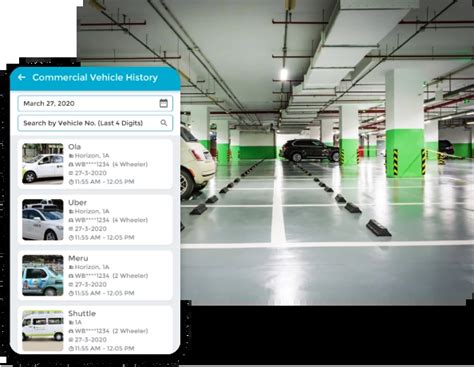Click Ola's 27-3-2020 date text
This screenshot has width=474, height=367.
(90, 173)
